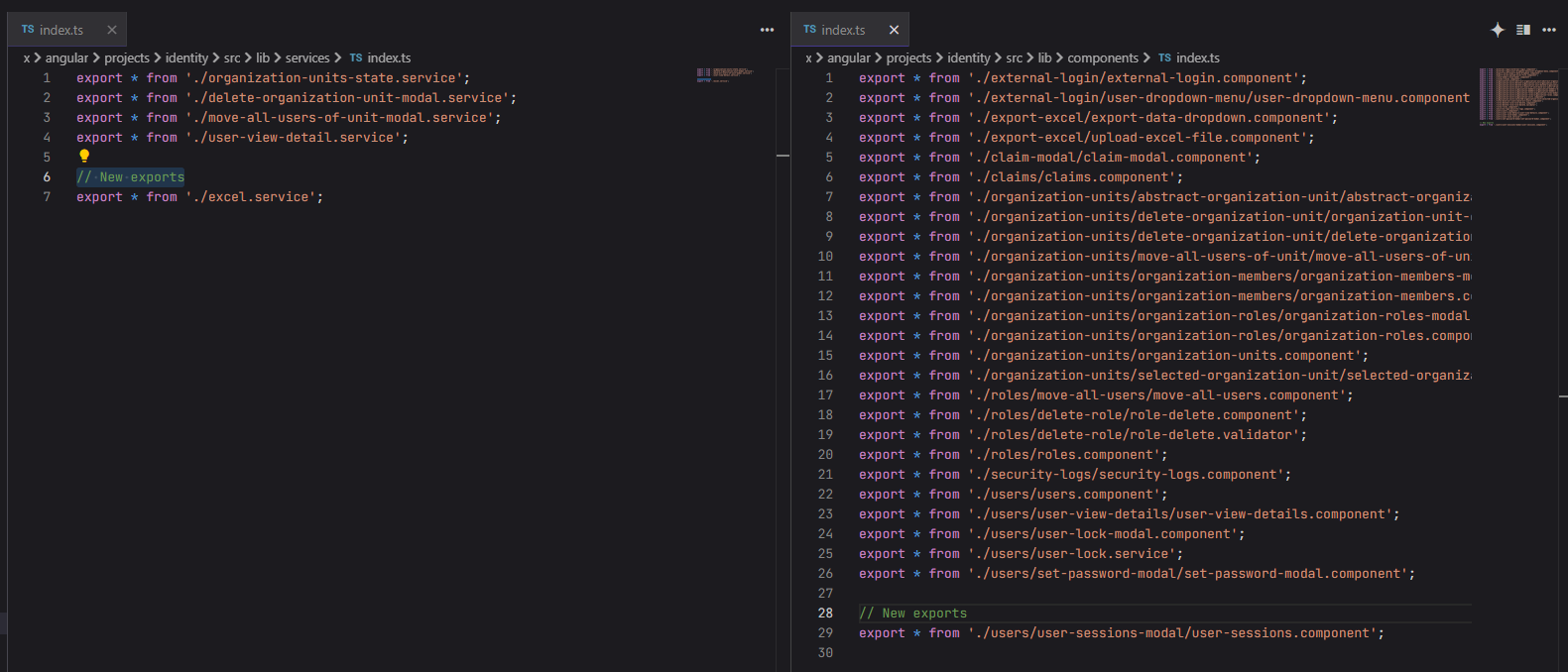Activate the right index.ts editor tab
The height and width of the screenshot is (672, 1568).
(x=843, y=30)
